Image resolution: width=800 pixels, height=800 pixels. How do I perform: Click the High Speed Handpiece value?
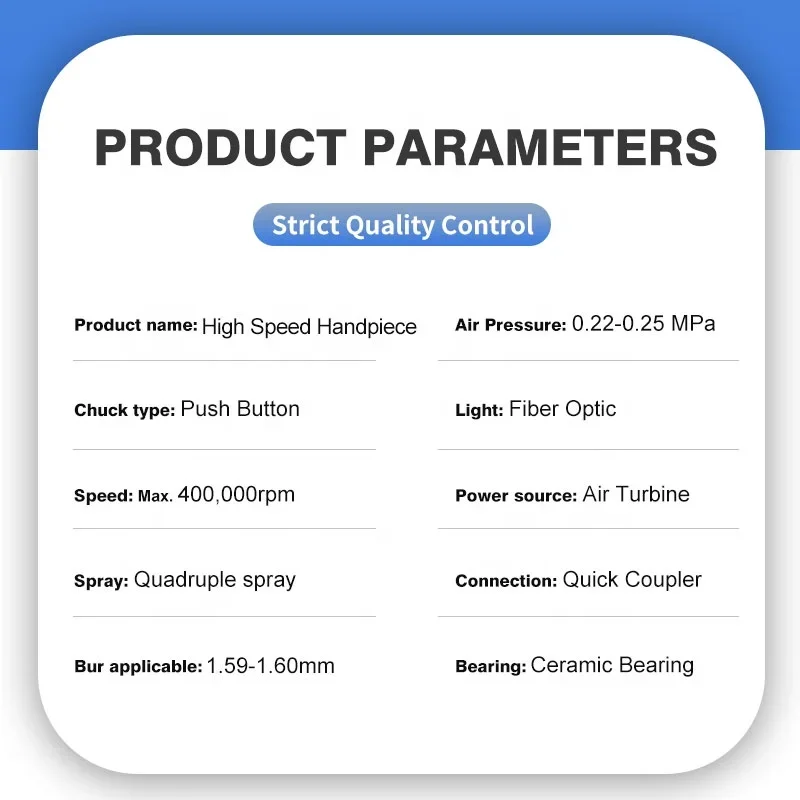coord(309,326)
